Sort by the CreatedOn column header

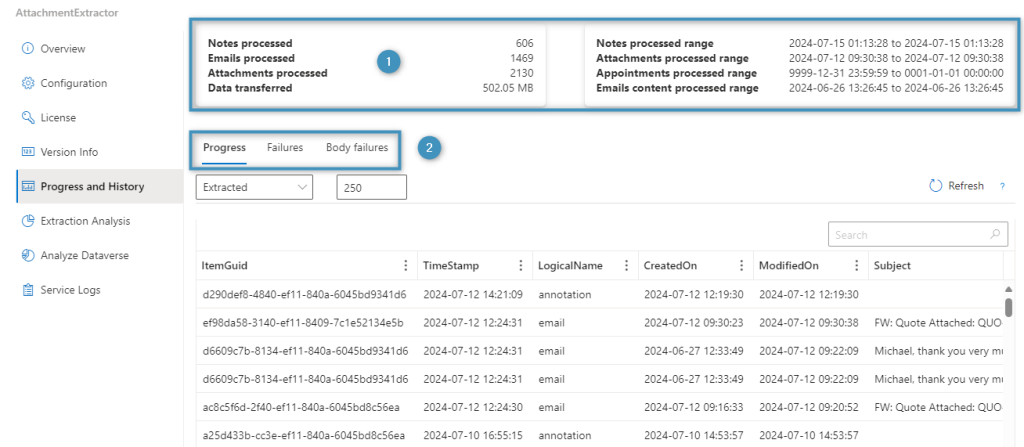670,266
